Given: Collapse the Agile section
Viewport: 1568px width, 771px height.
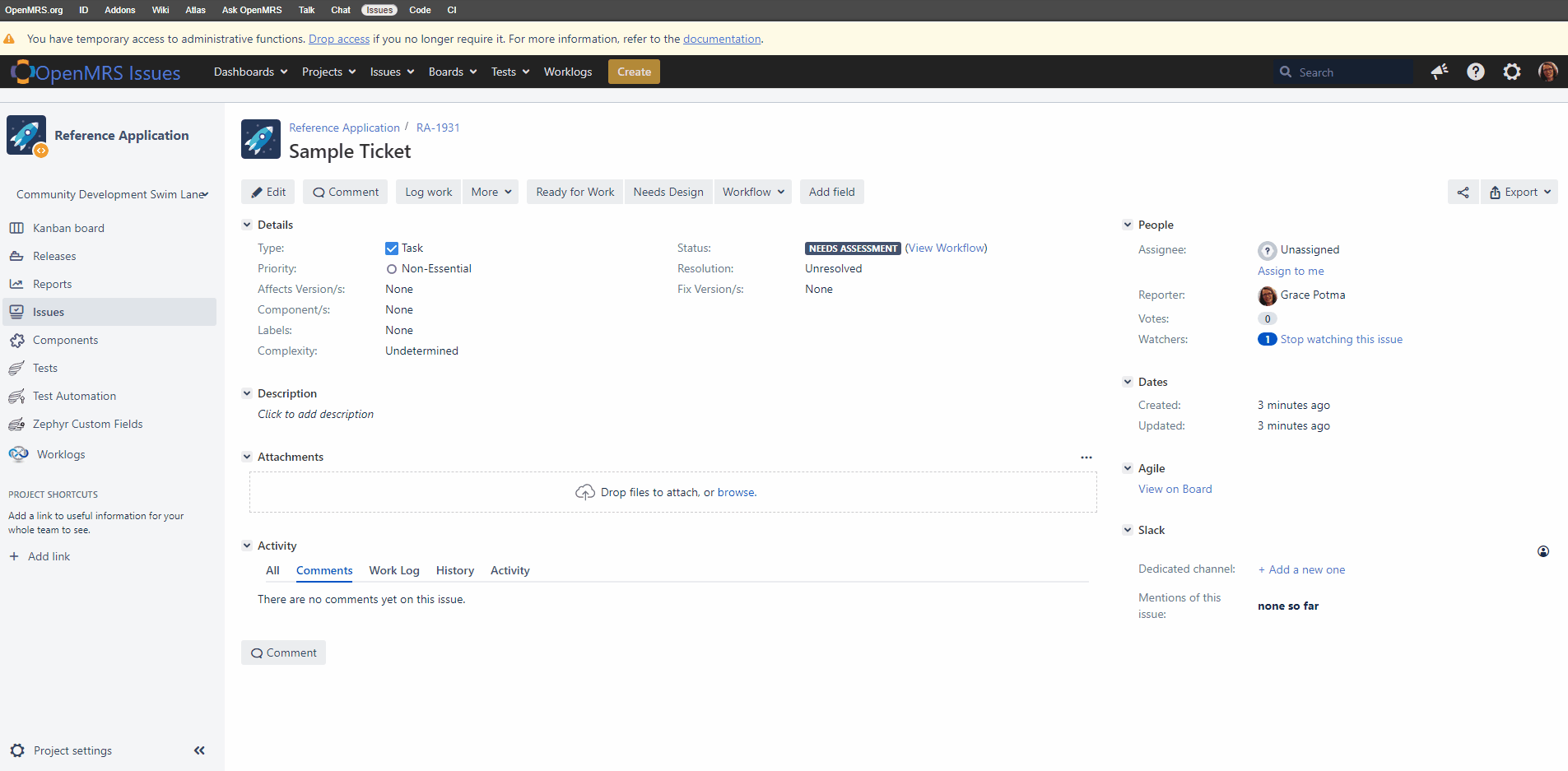Looking at the screenshot, I should pyautogui.click(x=1128, y=468).
